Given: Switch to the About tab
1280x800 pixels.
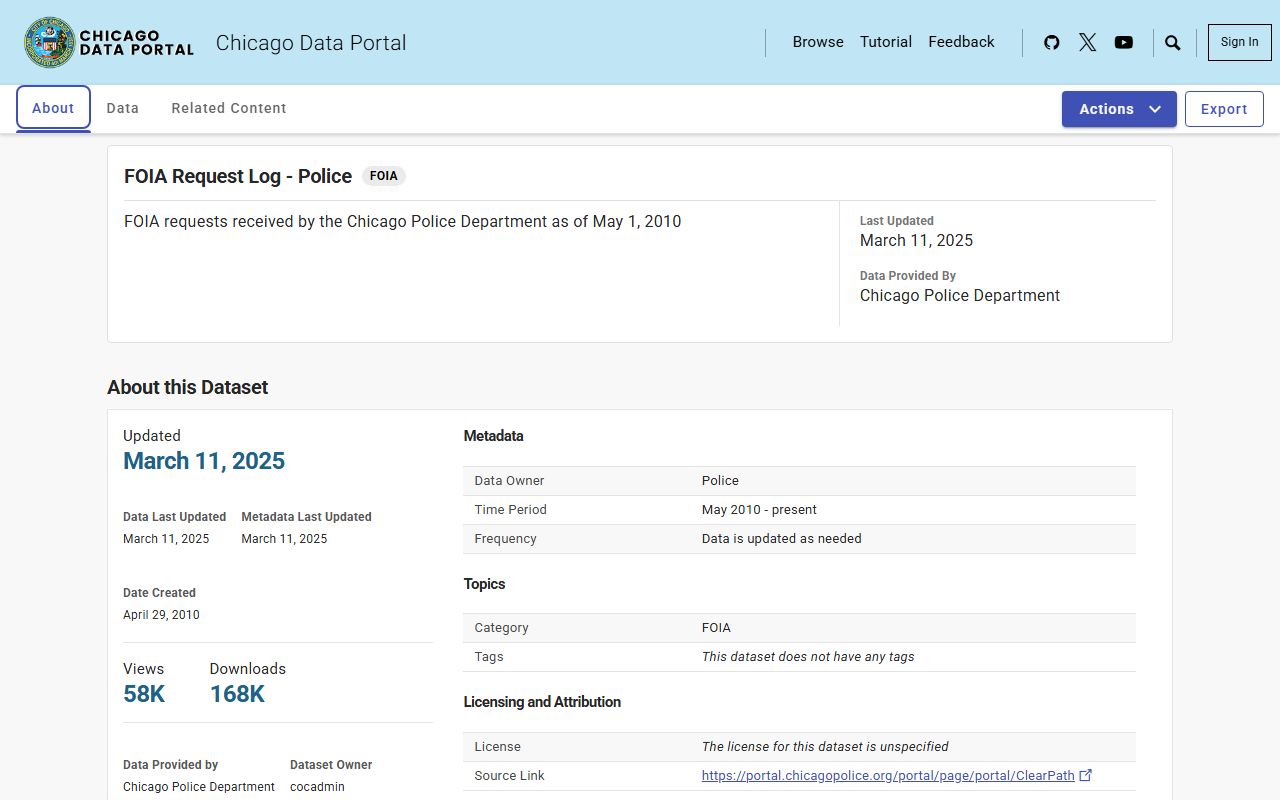Looking at the screenshot, I should (x=53, y=108).
